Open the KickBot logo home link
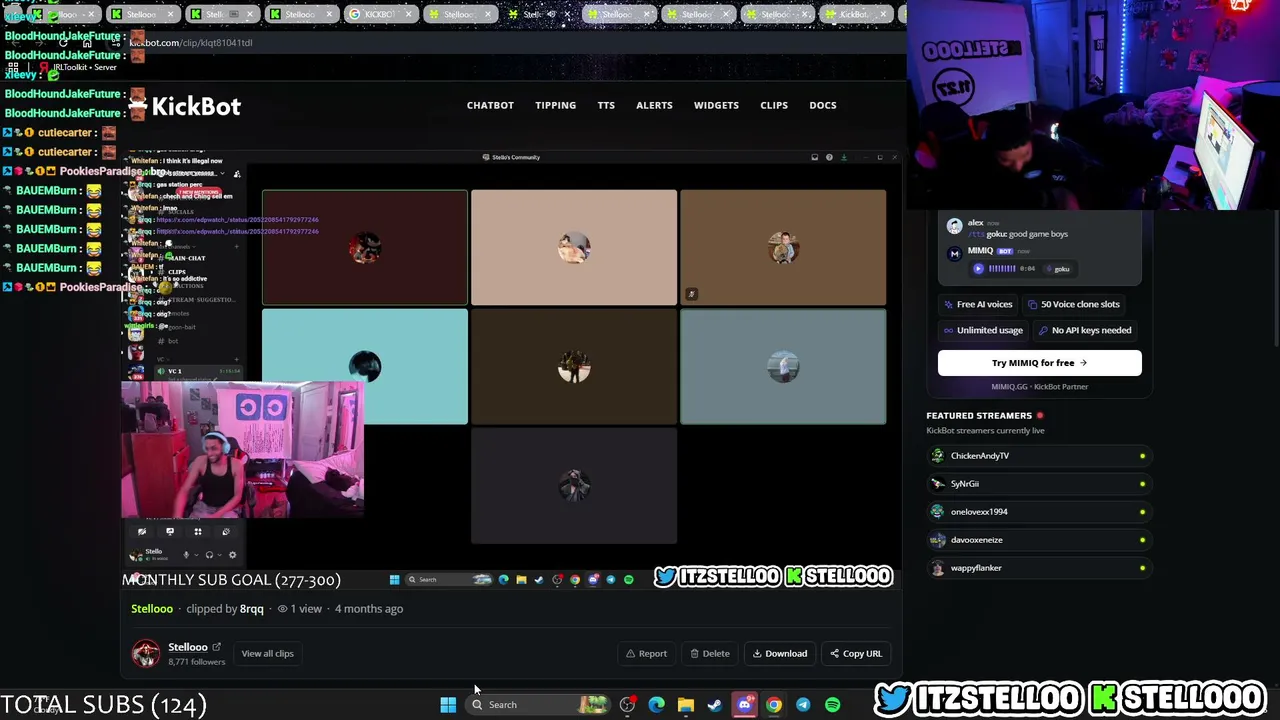The width and height of the screenshot is (1280, 720). 186,106
